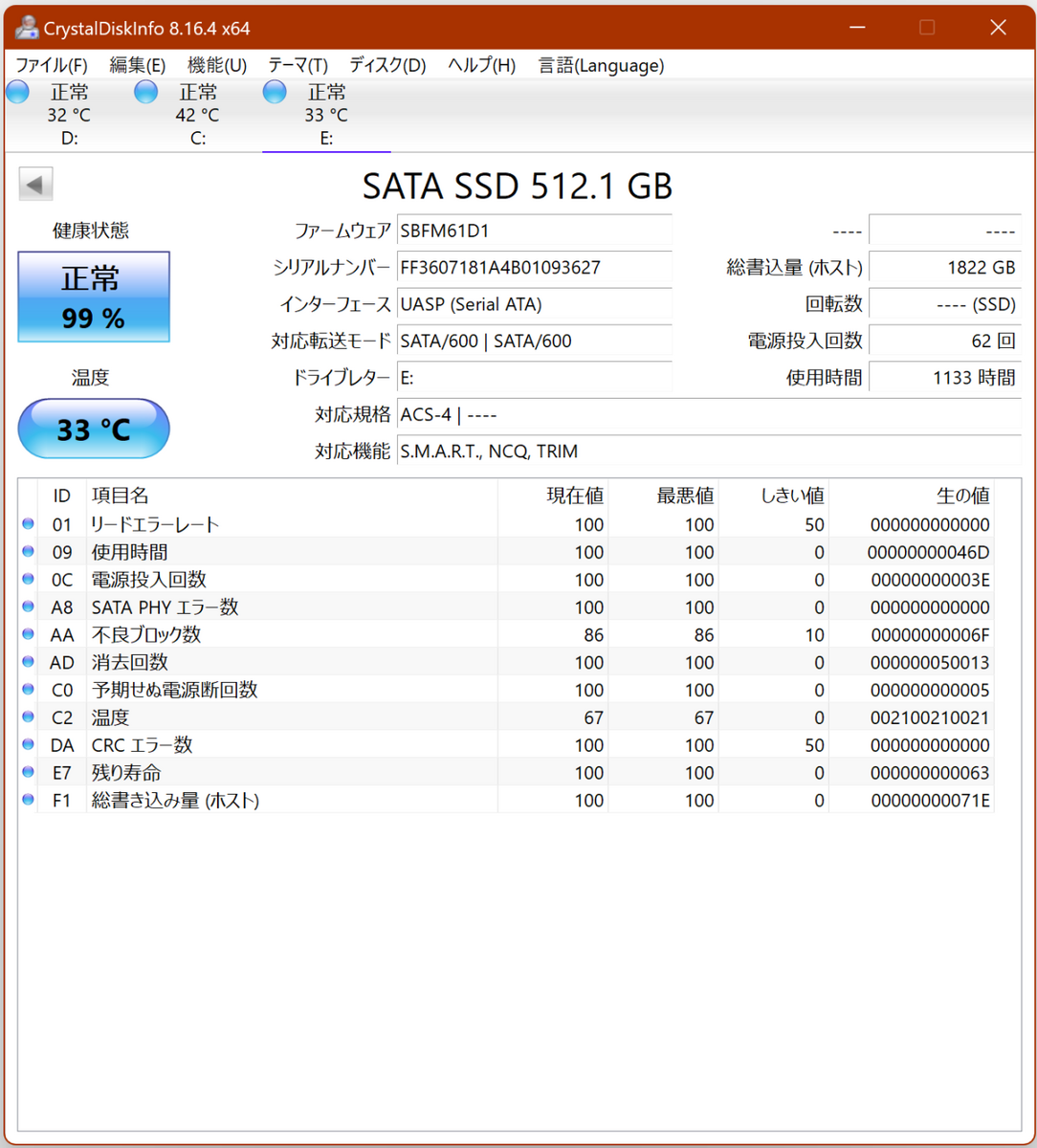Click status dot for ID C2 row

[x=28, y=717]
